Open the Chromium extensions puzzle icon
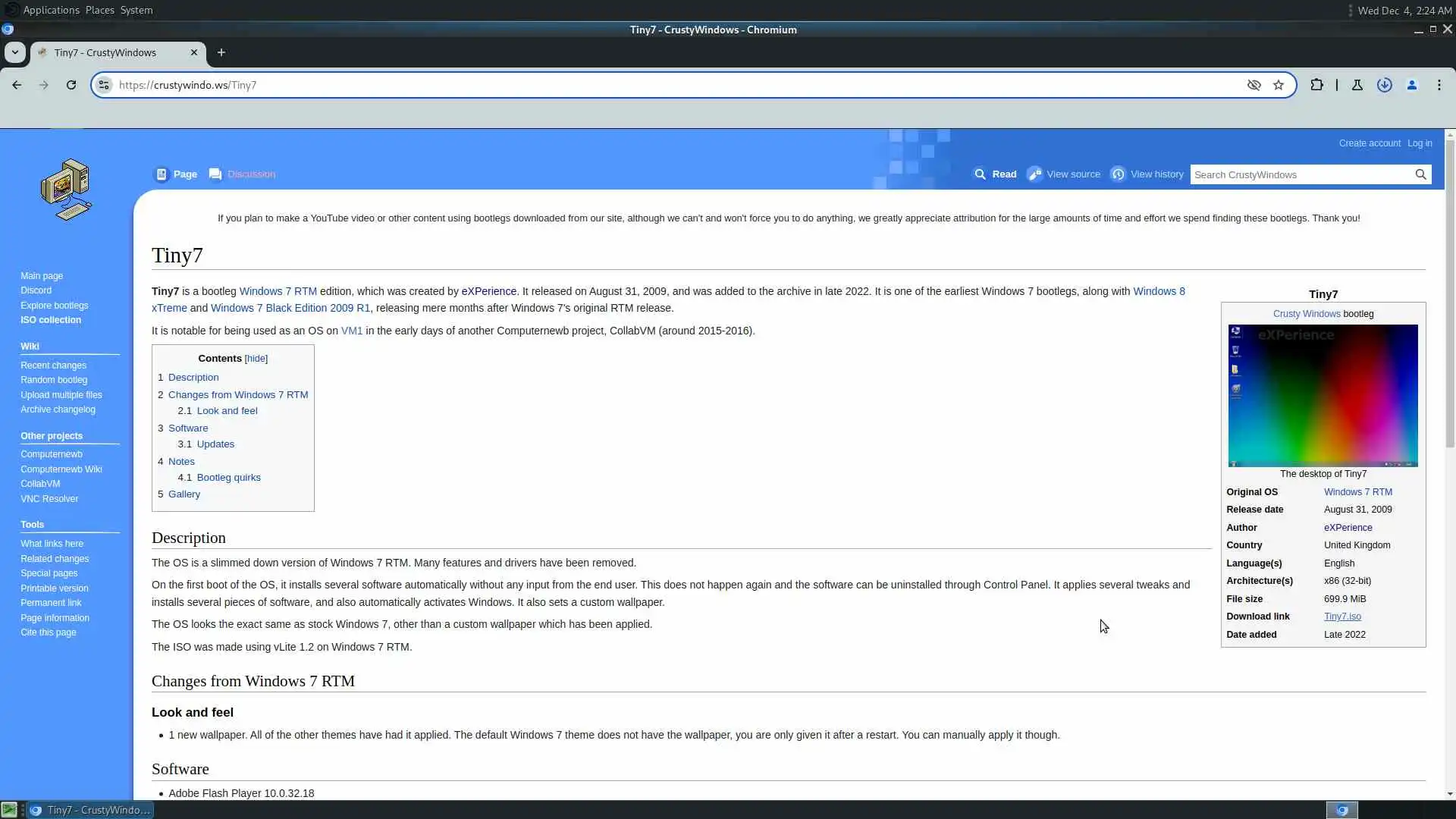Image resolution: width=1456 pixels, height=819 pixels. tap(1317, 85)
